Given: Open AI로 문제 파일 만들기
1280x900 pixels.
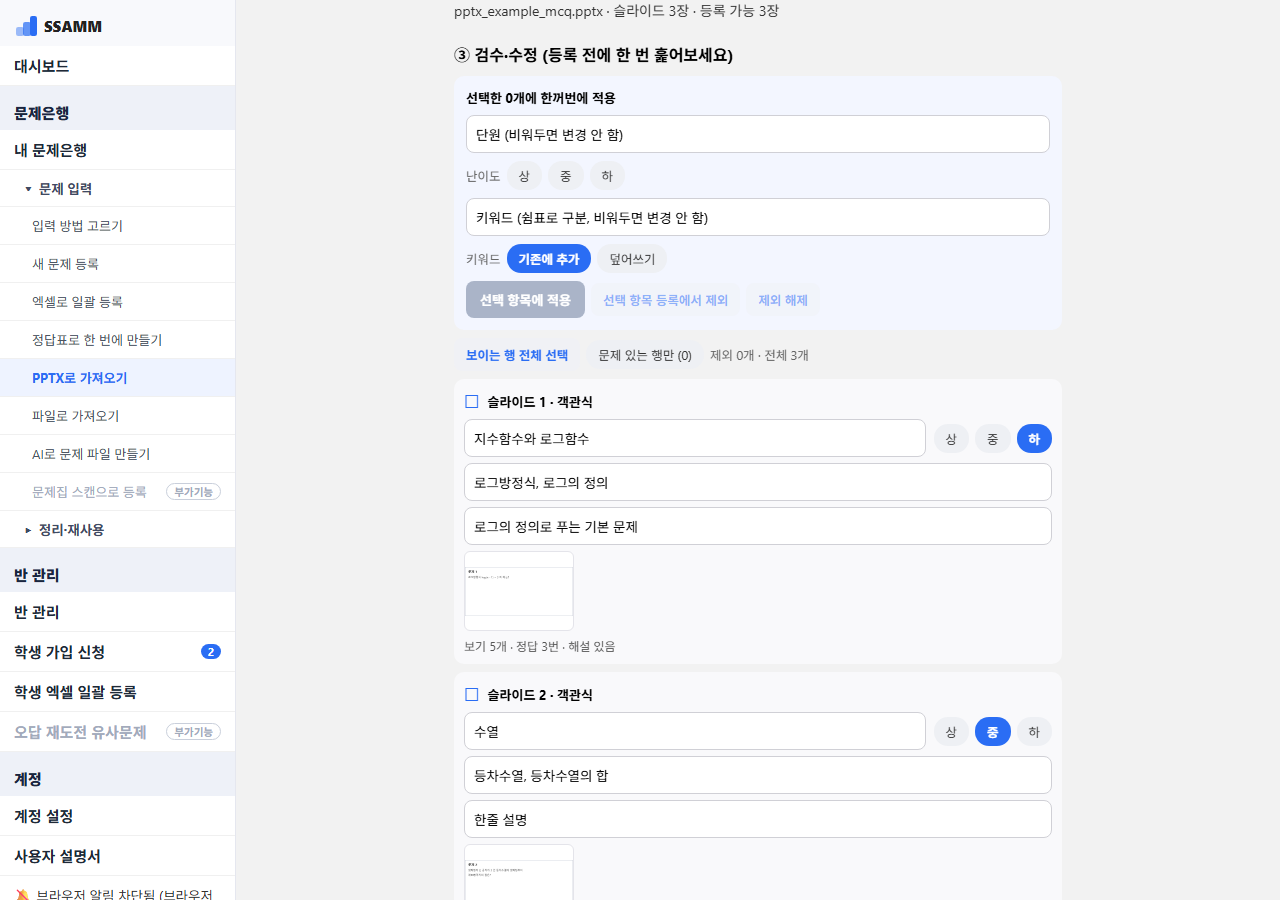Looking at the screenshot, I should pyautogui.click(x=117, y=454).
